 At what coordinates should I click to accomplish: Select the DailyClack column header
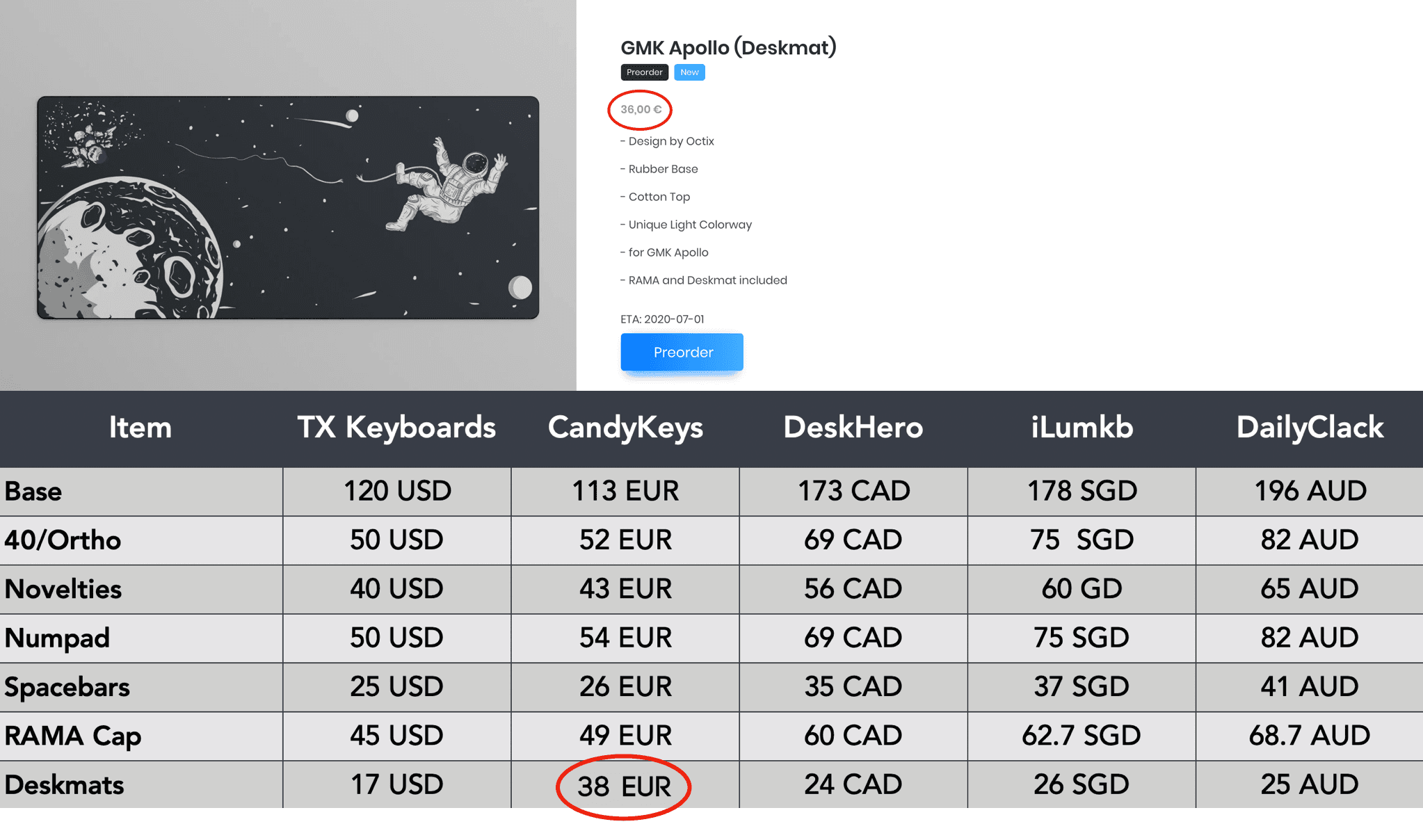click(x=1310, y=427)
